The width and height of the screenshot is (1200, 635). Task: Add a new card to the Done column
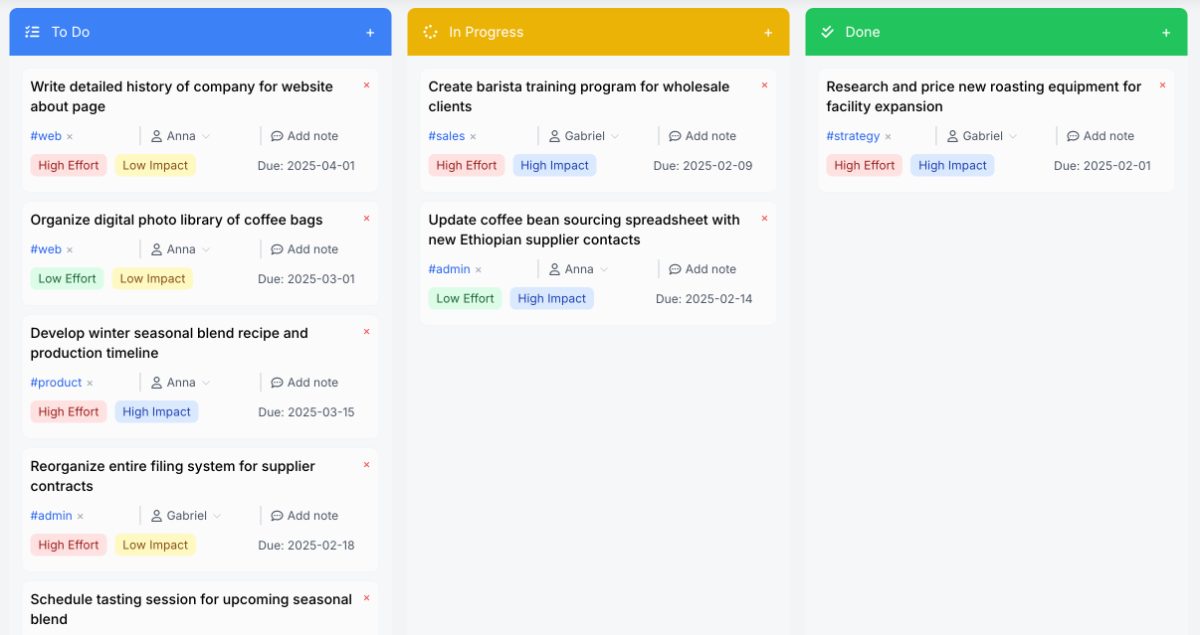1166,33
